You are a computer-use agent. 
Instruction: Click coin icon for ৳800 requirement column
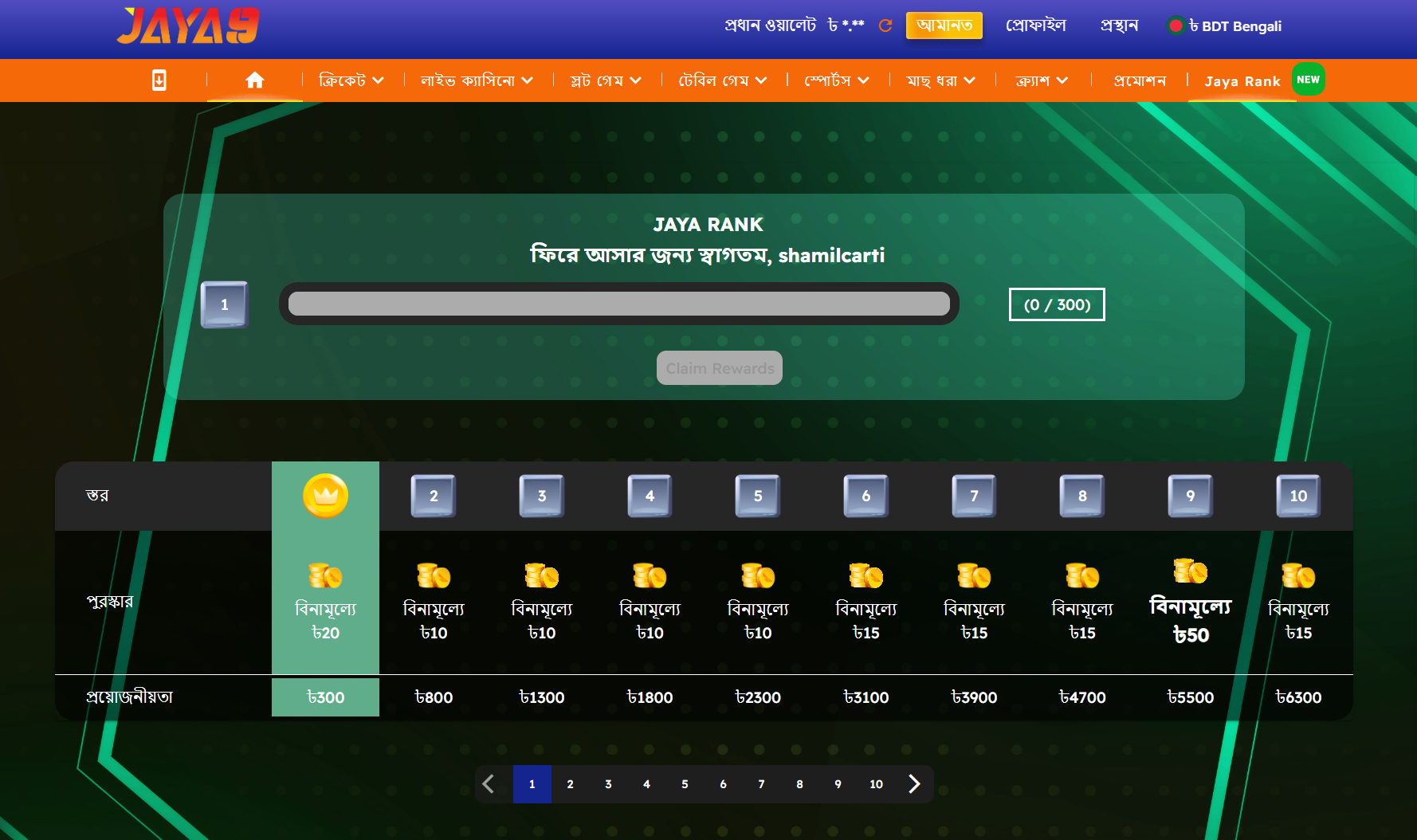tap(434, 575)
